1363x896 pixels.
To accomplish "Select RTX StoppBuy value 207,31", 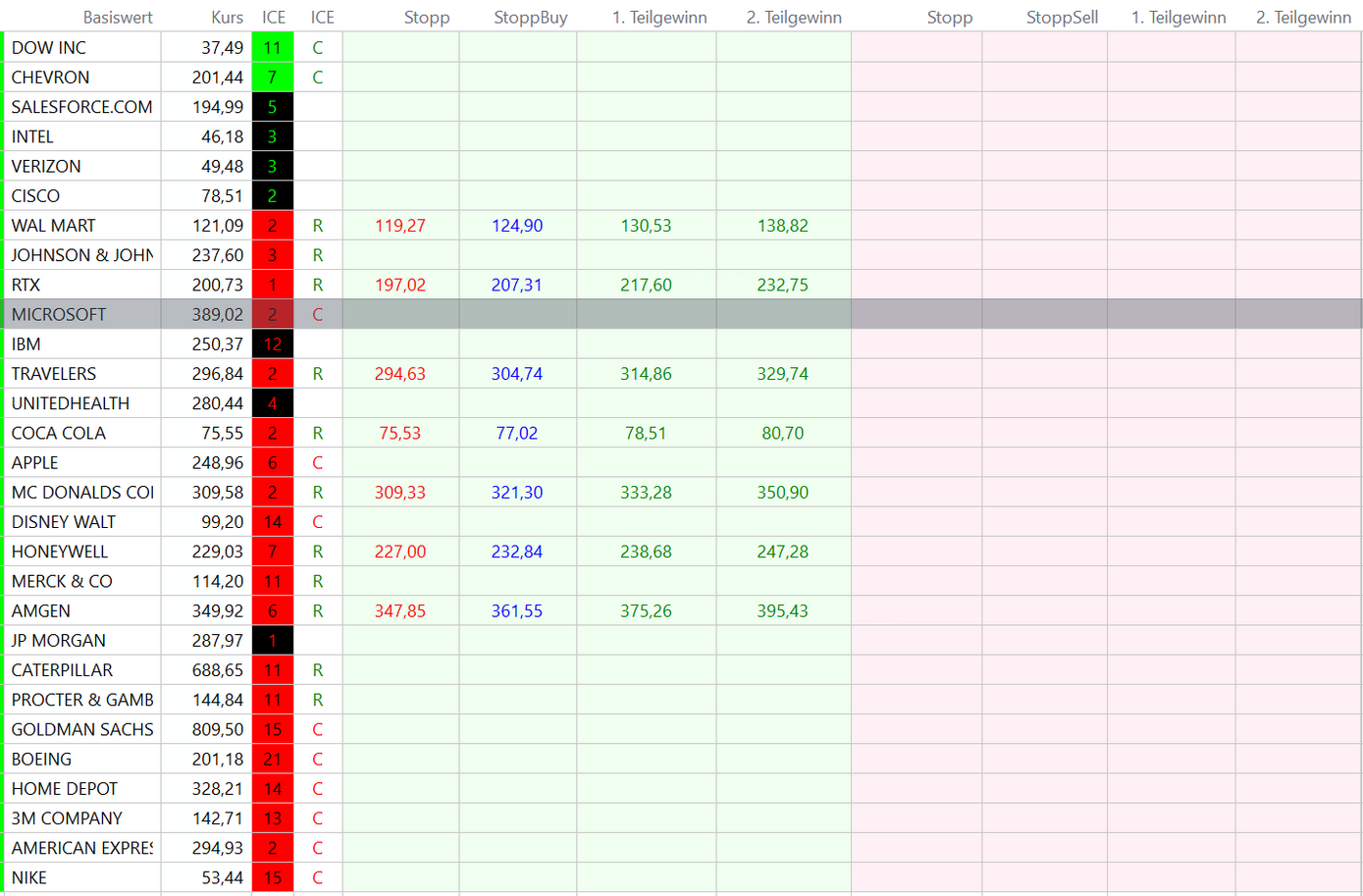I will [517, 285].
